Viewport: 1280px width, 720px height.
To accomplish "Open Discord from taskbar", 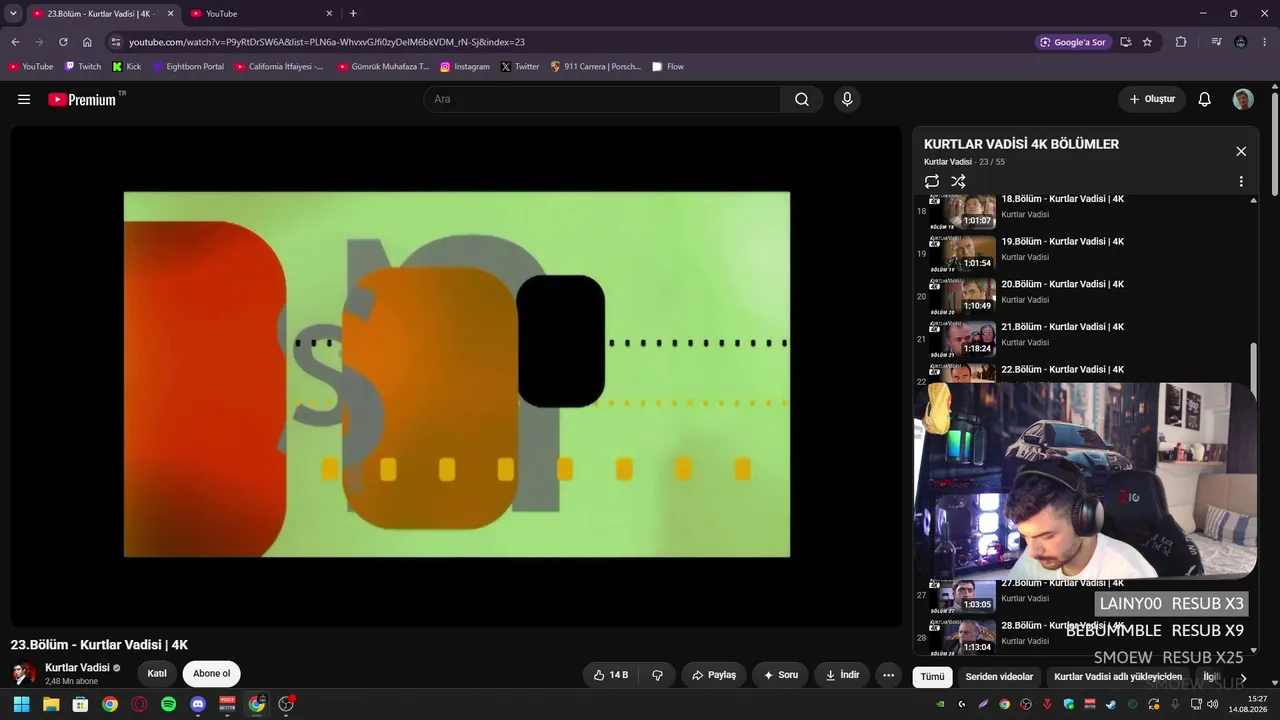I will [x=198, y=704].
